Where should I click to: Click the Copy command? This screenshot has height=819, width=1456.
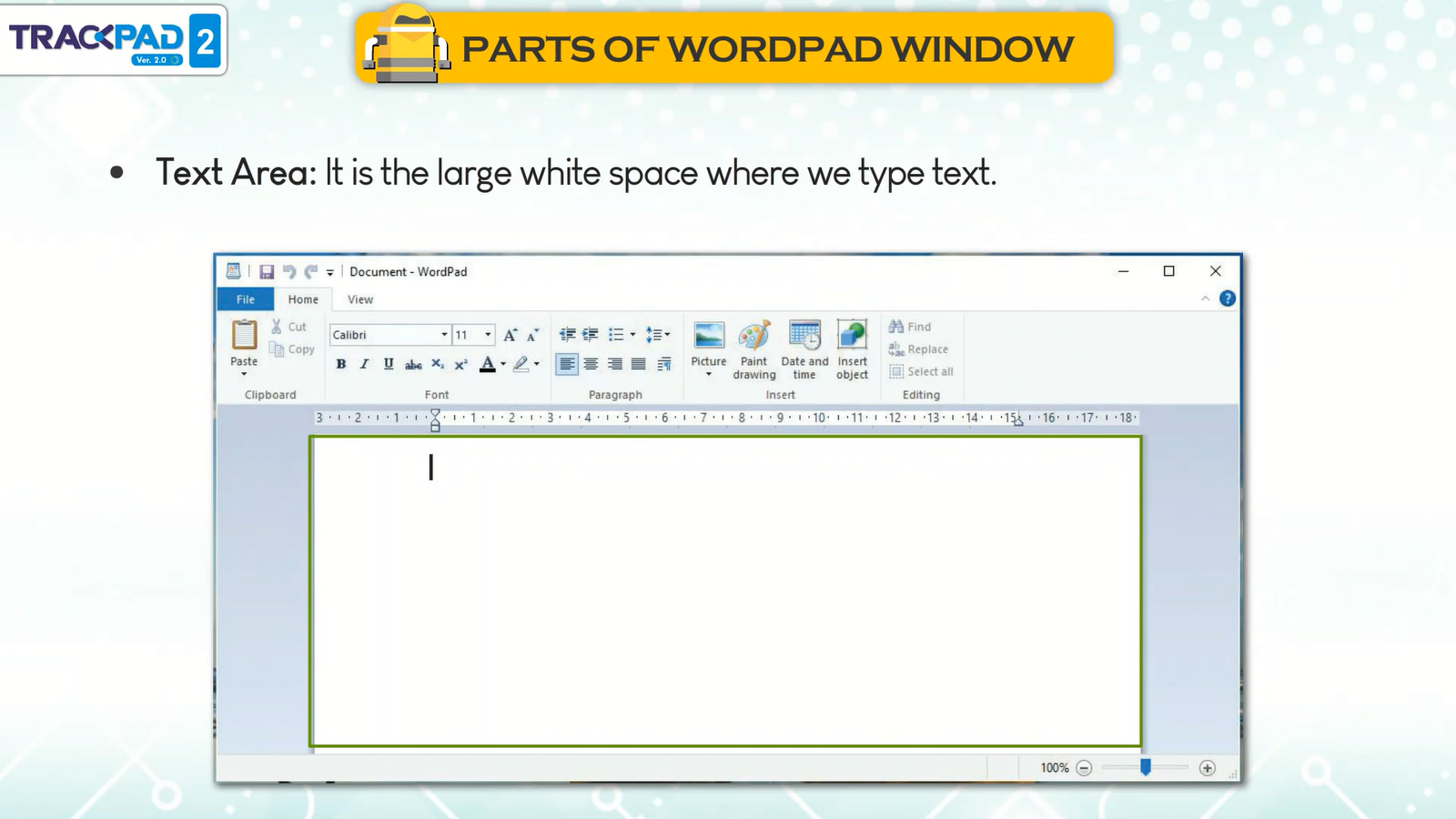(292, 349)
